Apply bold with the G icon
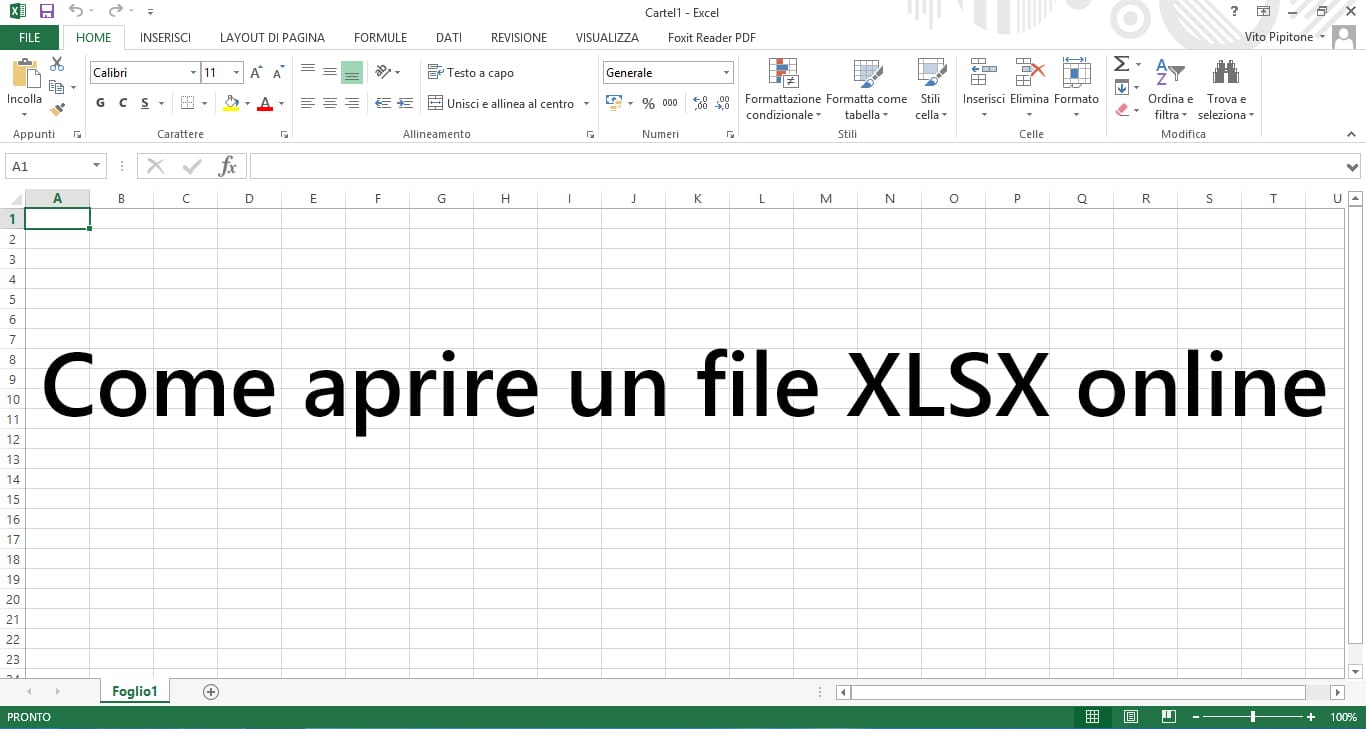Image resolution: width=1366 pixels, height=729 pixels. [x=99, y=103]
